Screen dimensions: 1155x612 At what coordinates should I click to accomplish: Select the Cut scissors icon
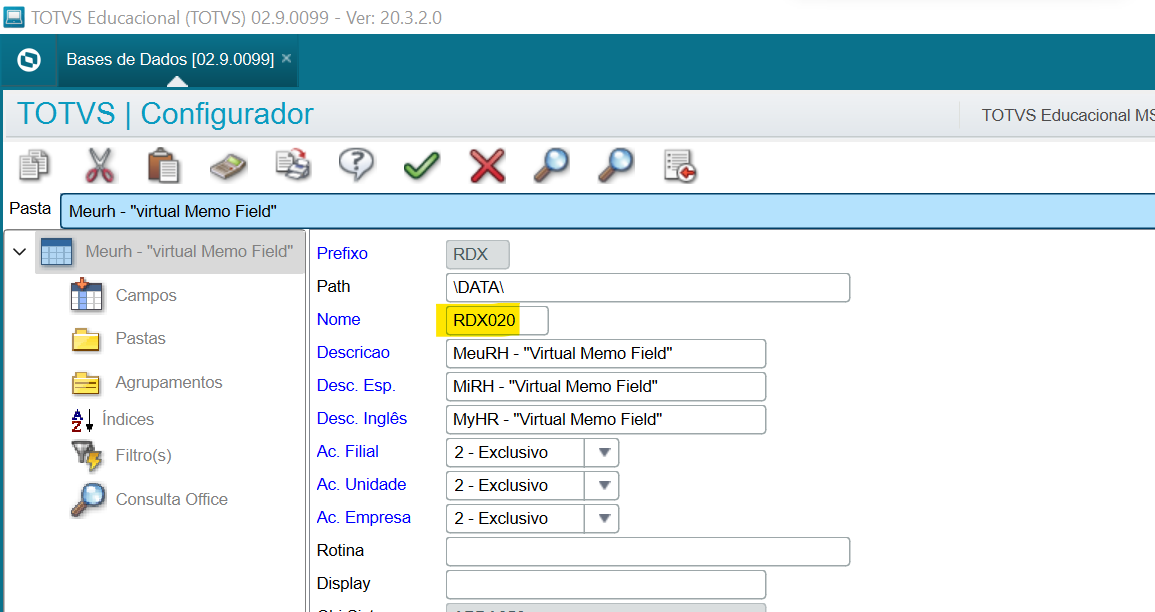click(x=99, y=165)
